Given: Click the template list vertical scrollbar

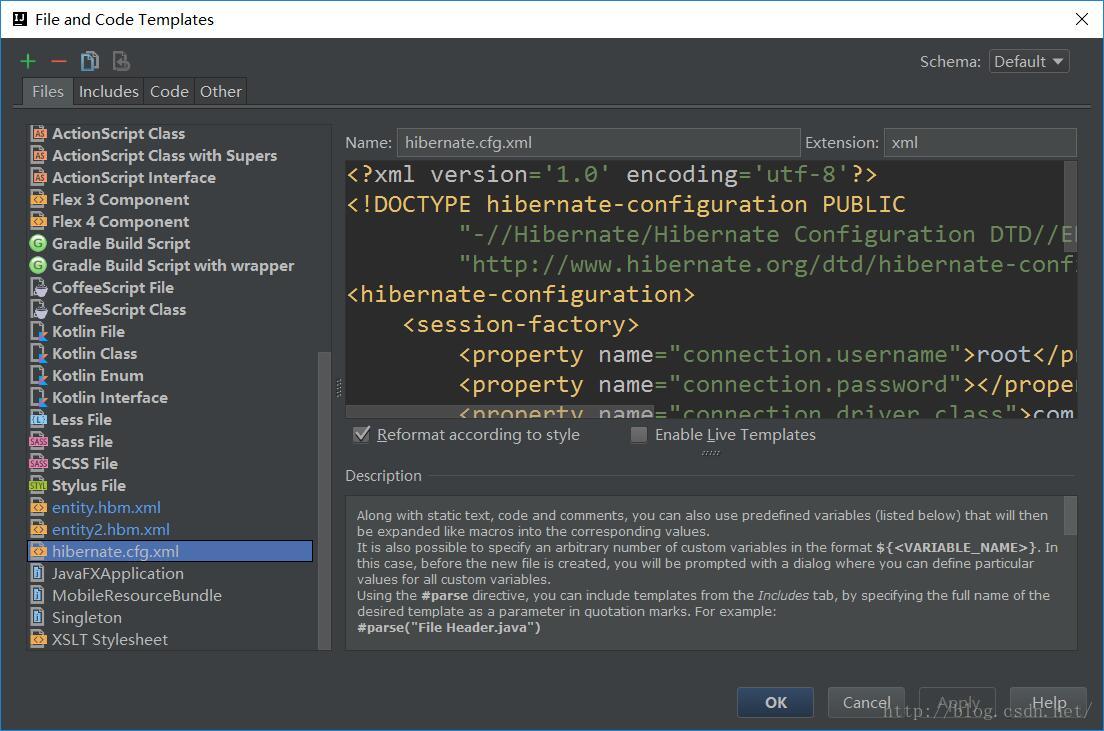Looking at the screenshot, I should tap(324, 500).
